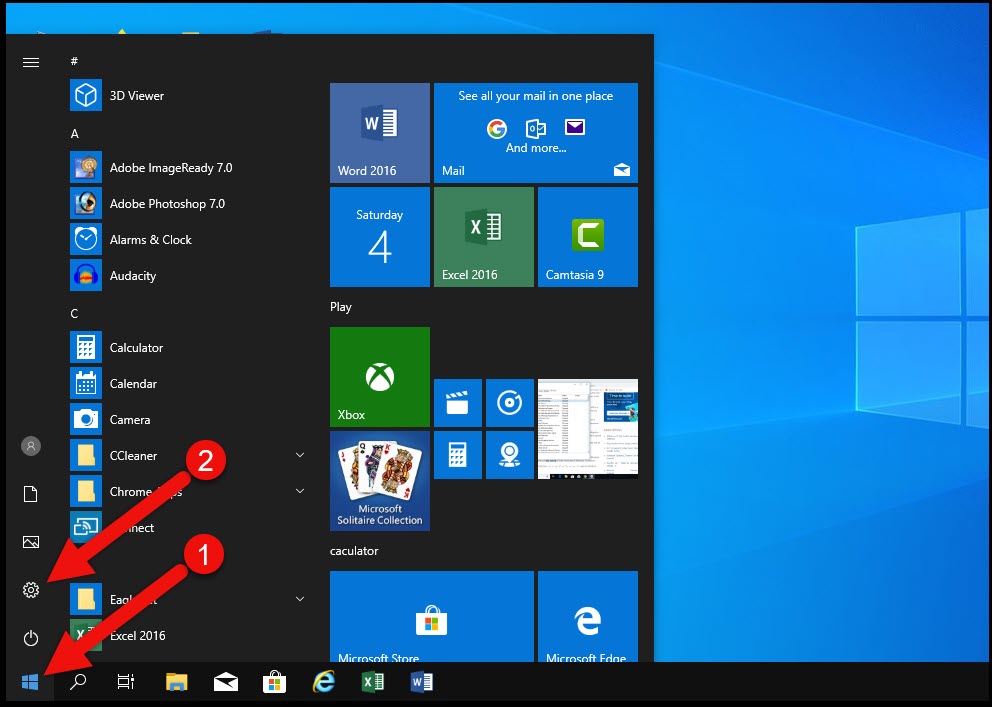Expand the CCleaner folder chevron

click(298, 455)
